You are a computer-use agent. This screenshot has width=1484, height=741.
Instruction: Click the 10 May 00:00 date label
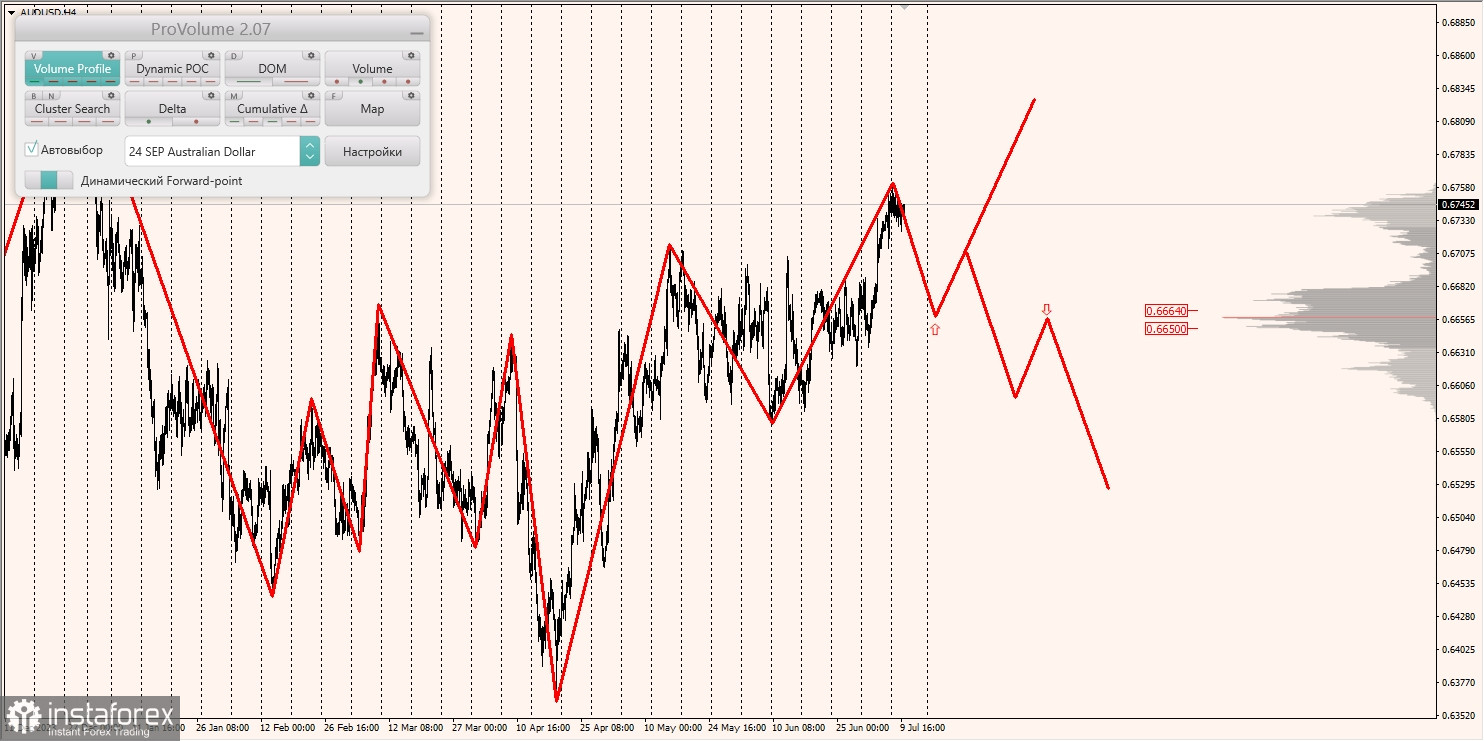tap(672, 728)
